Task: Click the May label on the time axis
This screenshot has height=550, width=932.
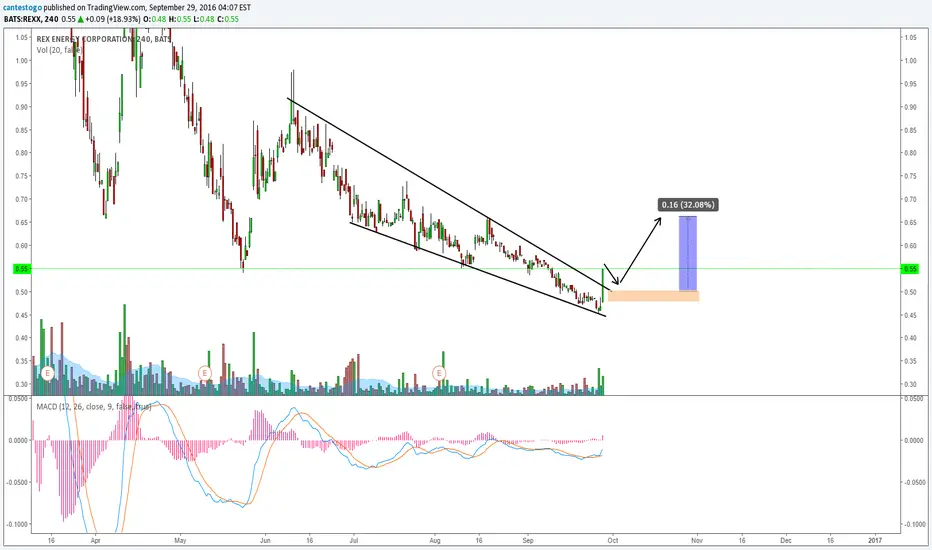Action: click(180, 540)
